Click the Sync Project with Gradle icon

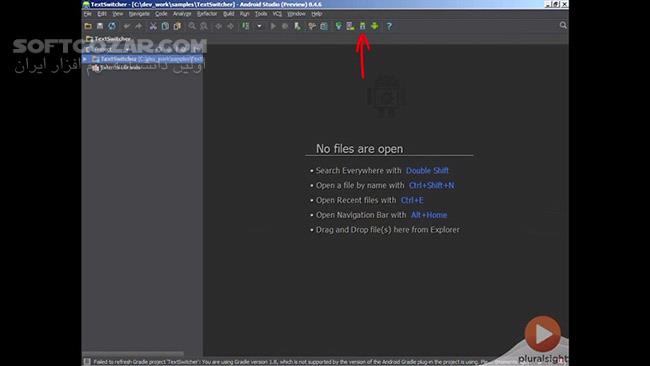coord(339,26)
